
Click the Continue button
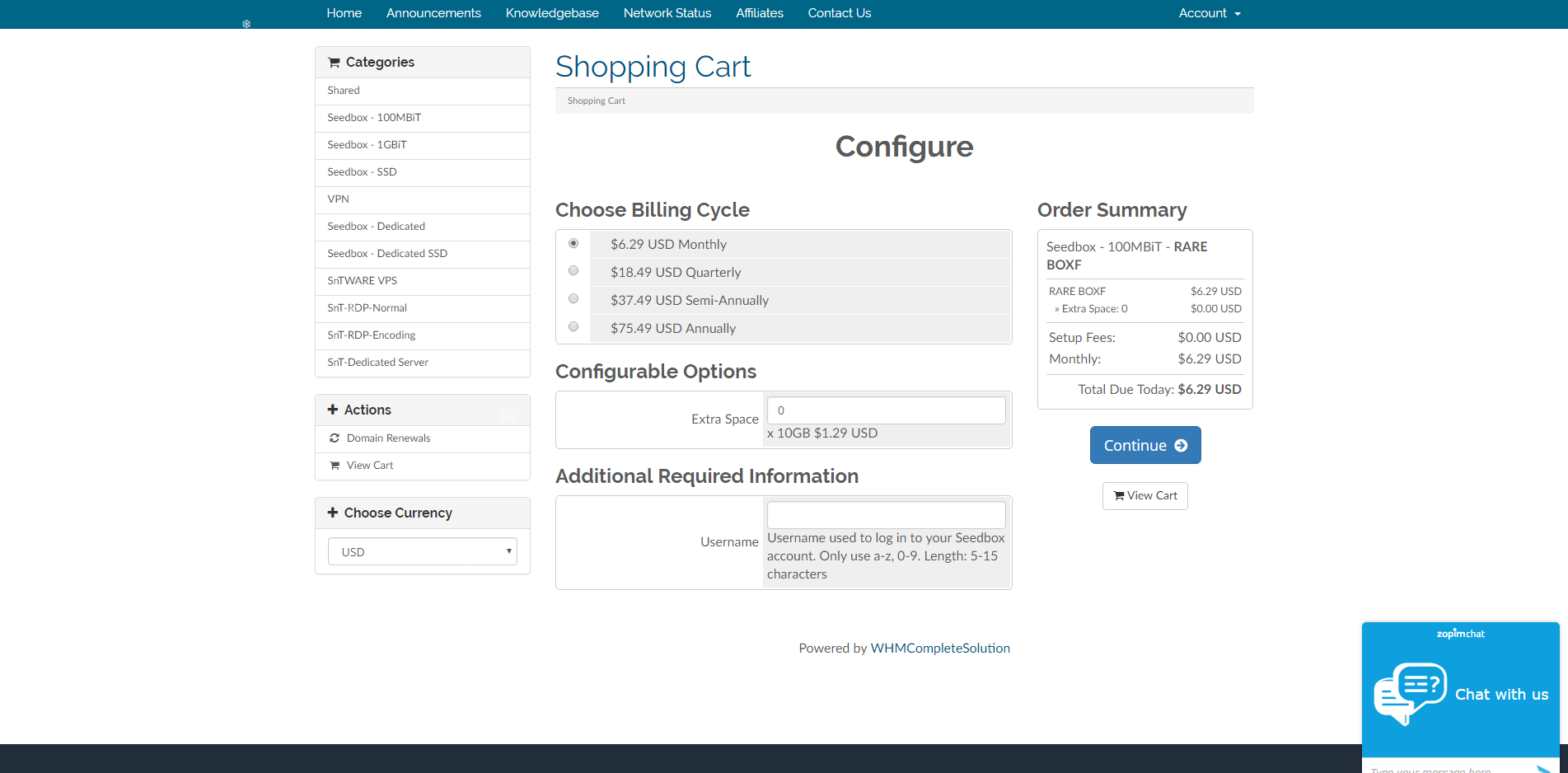coord(1144,444)
